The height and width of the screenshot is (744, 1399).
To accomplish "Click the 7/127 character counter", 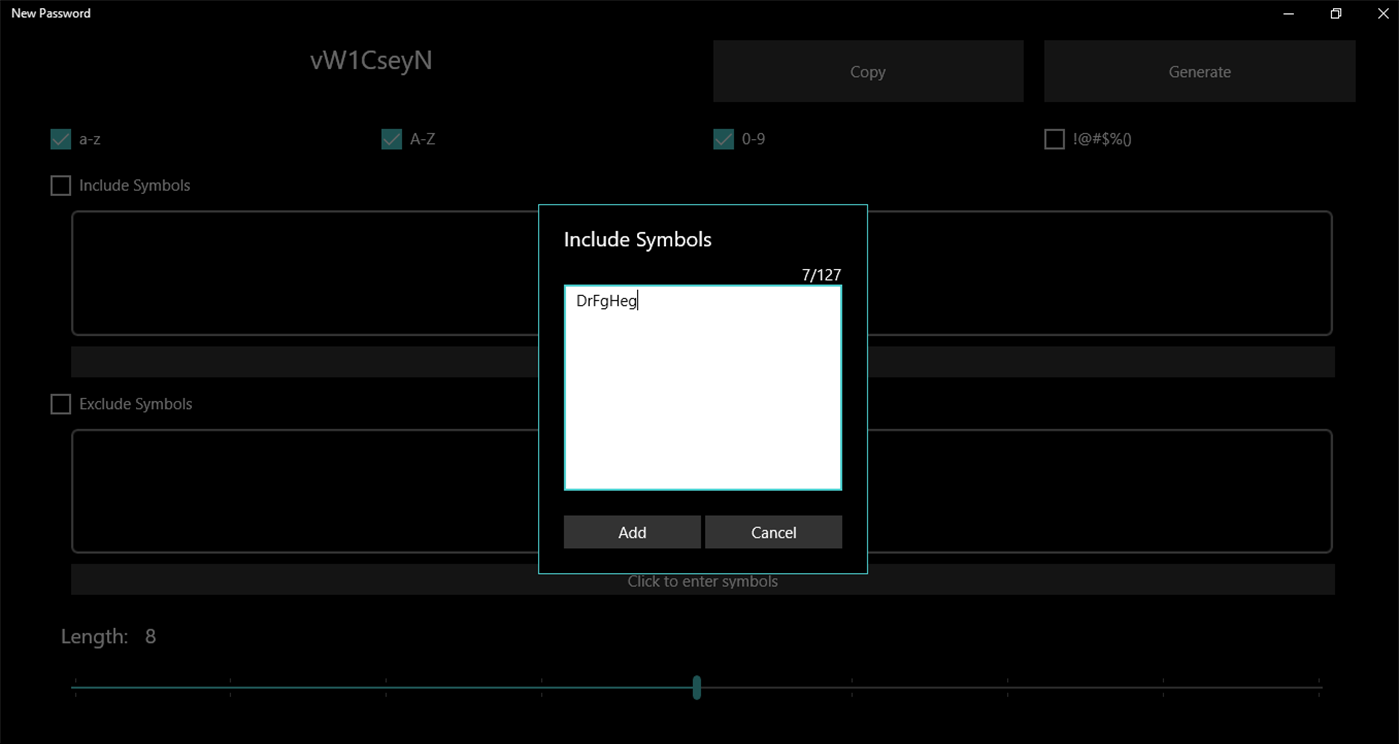I will click(x=820, y=274).
